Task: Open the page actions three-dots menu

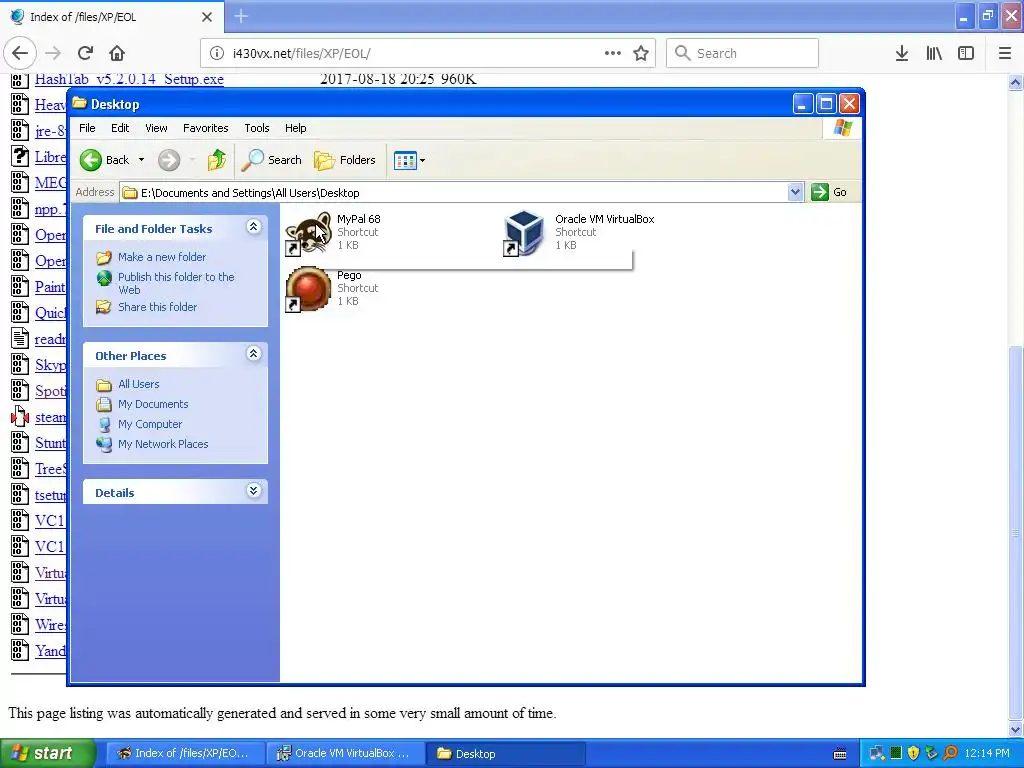Action: [x=613, y=53]
